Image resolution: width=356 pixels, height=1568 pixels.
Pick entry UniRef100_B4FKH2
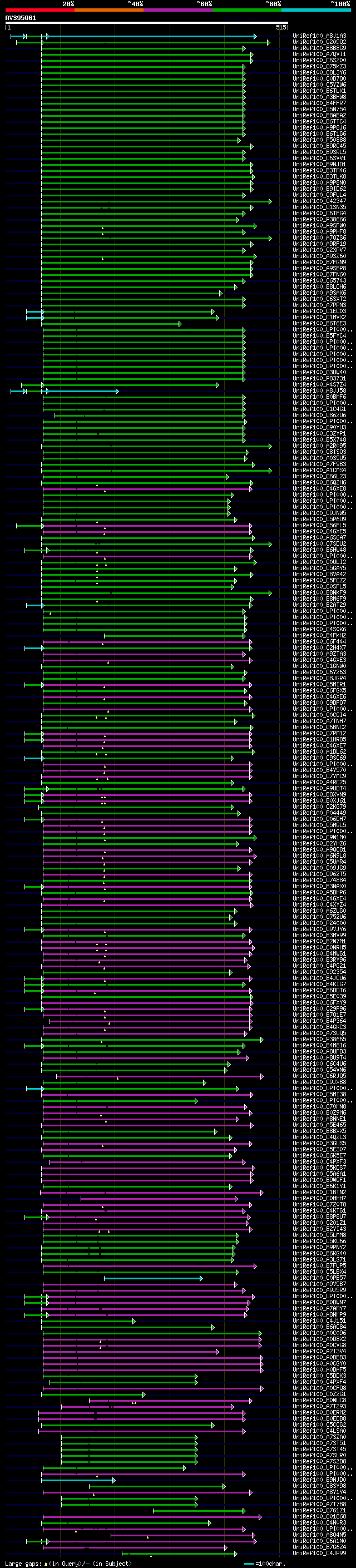[319, 635]
